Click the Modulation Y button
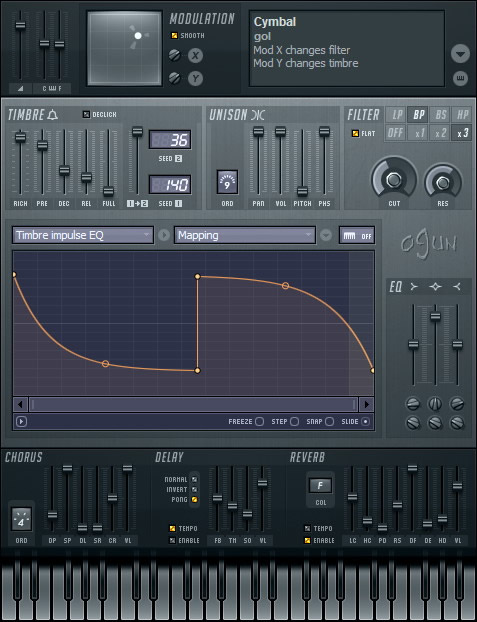Viewport: 477px width, 622px height. [195, 79]
